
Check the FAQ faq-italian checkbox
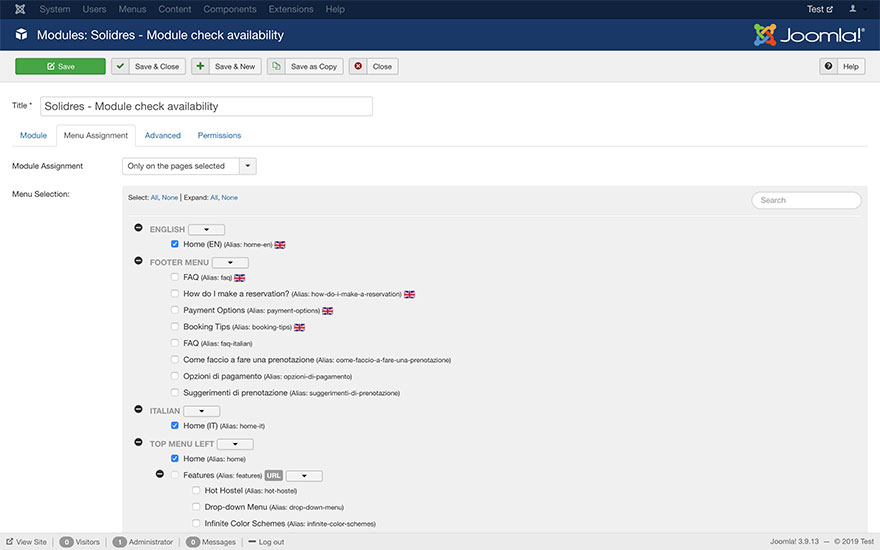(175, 343)
